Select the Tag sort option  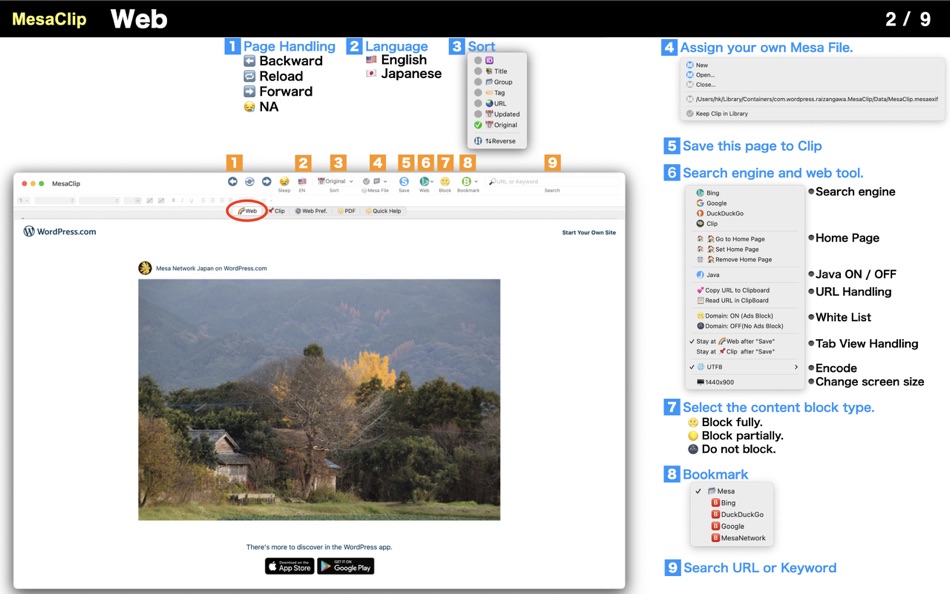[490, 93]
